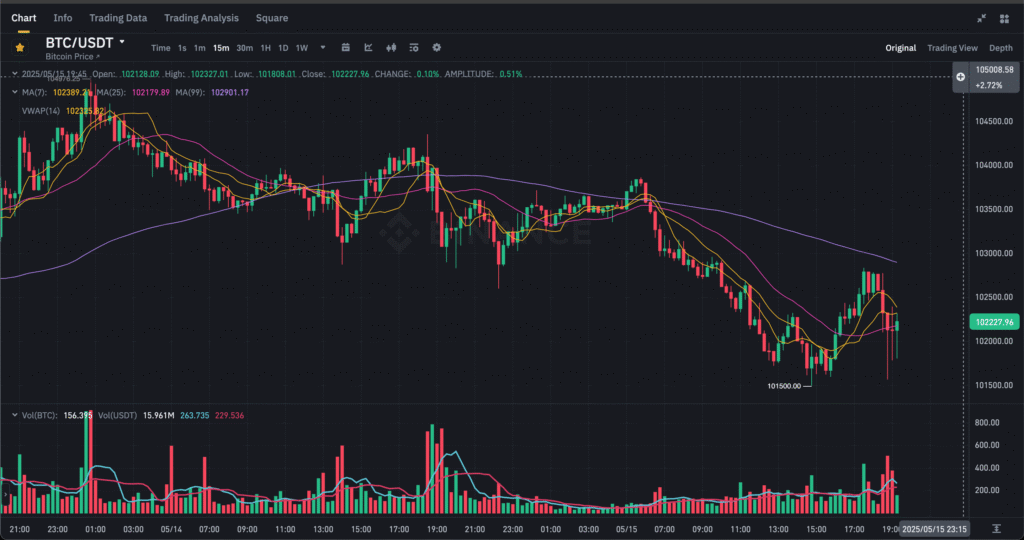
Task: Expand more time intervals dropdown arrow
Action: (323, 47)
